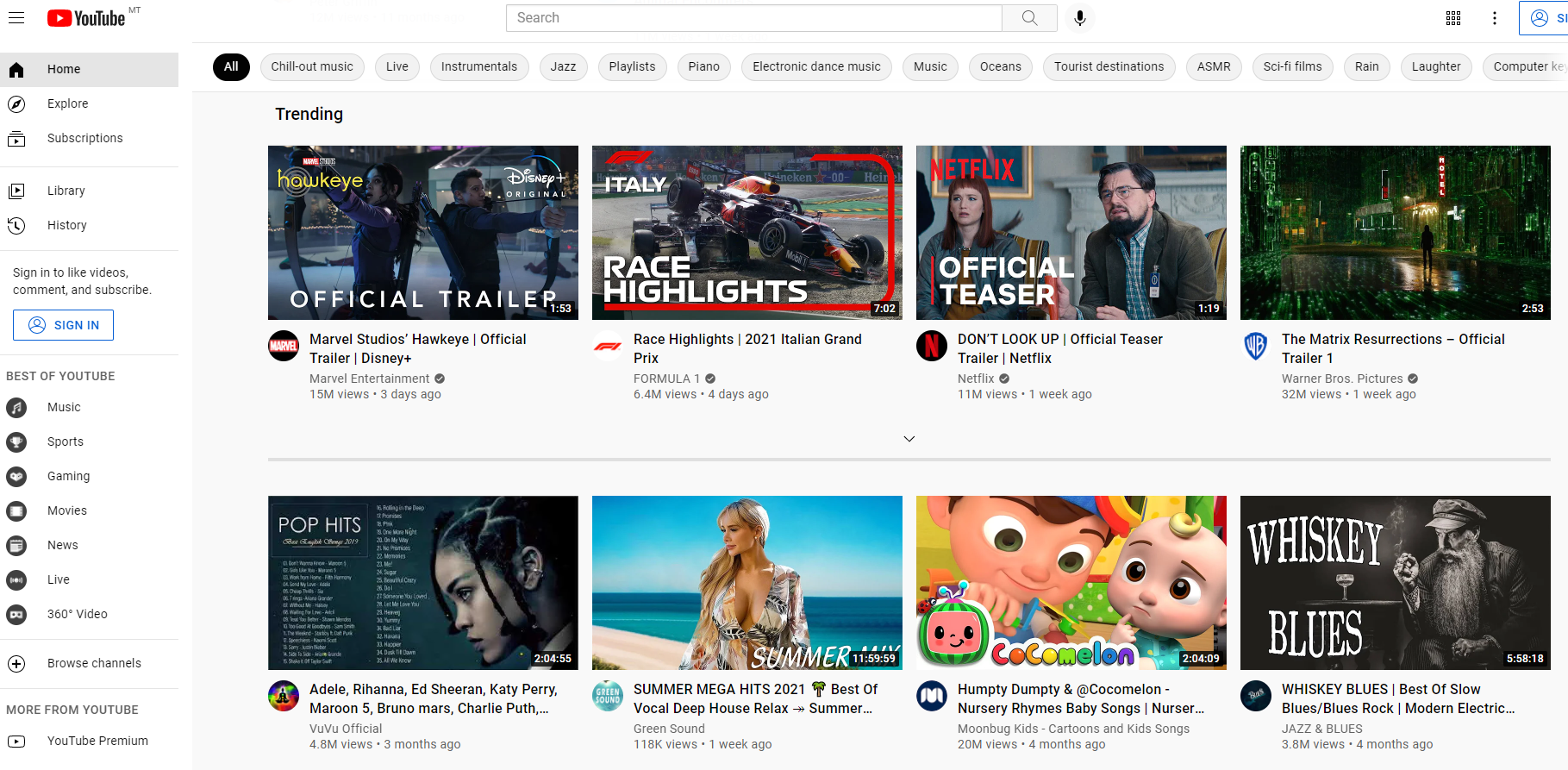Open Warner Bros. Pictures channel avatar

point(1256,346)
